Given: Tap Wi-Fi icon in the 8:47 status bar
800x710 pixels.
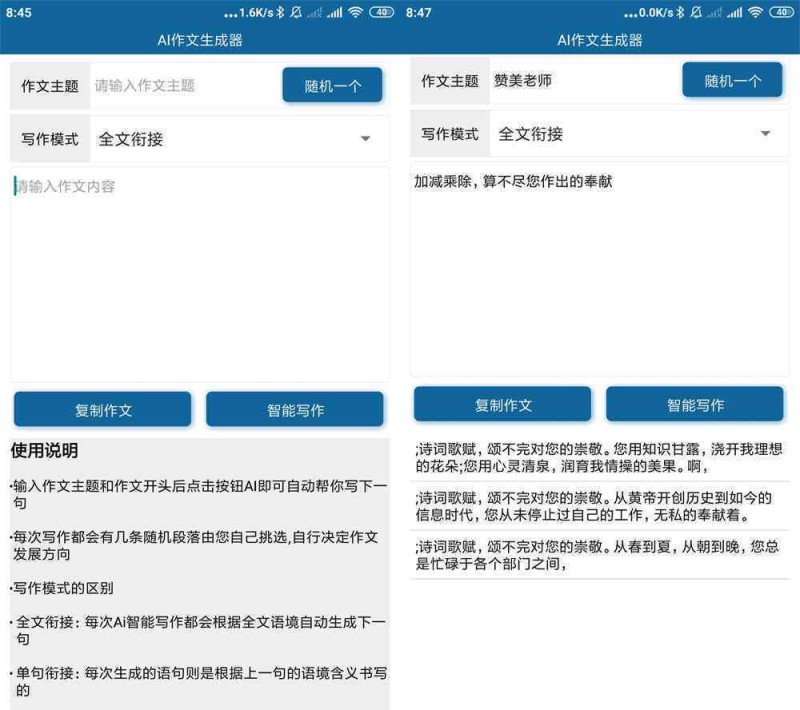Looking at the screenshot, I should 755,12.
